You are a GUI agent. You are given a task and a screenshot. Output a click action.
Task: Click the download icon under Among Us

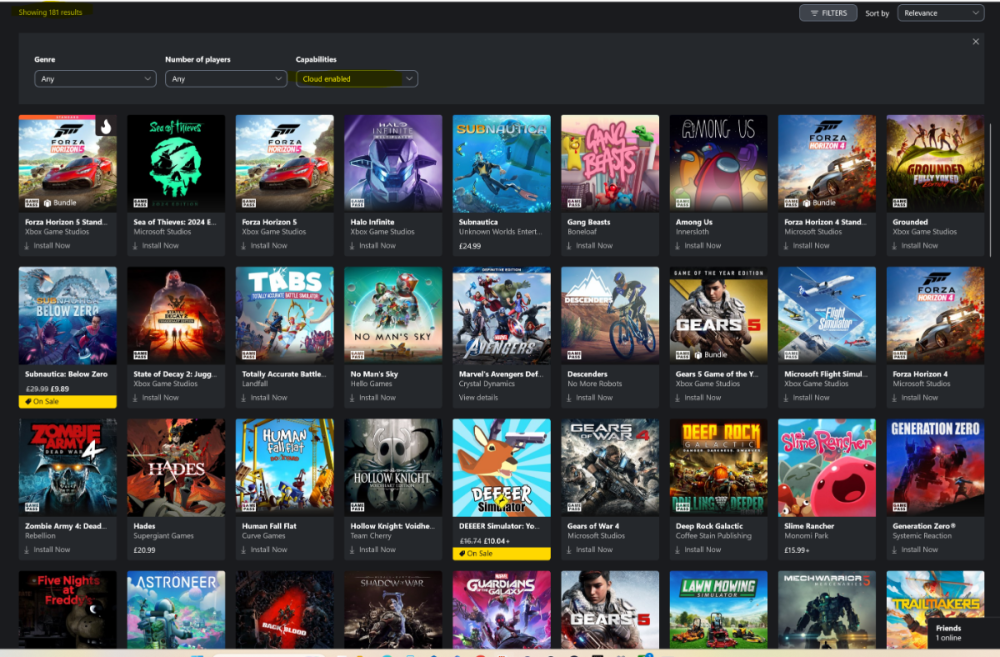click(x=676, y=246)
